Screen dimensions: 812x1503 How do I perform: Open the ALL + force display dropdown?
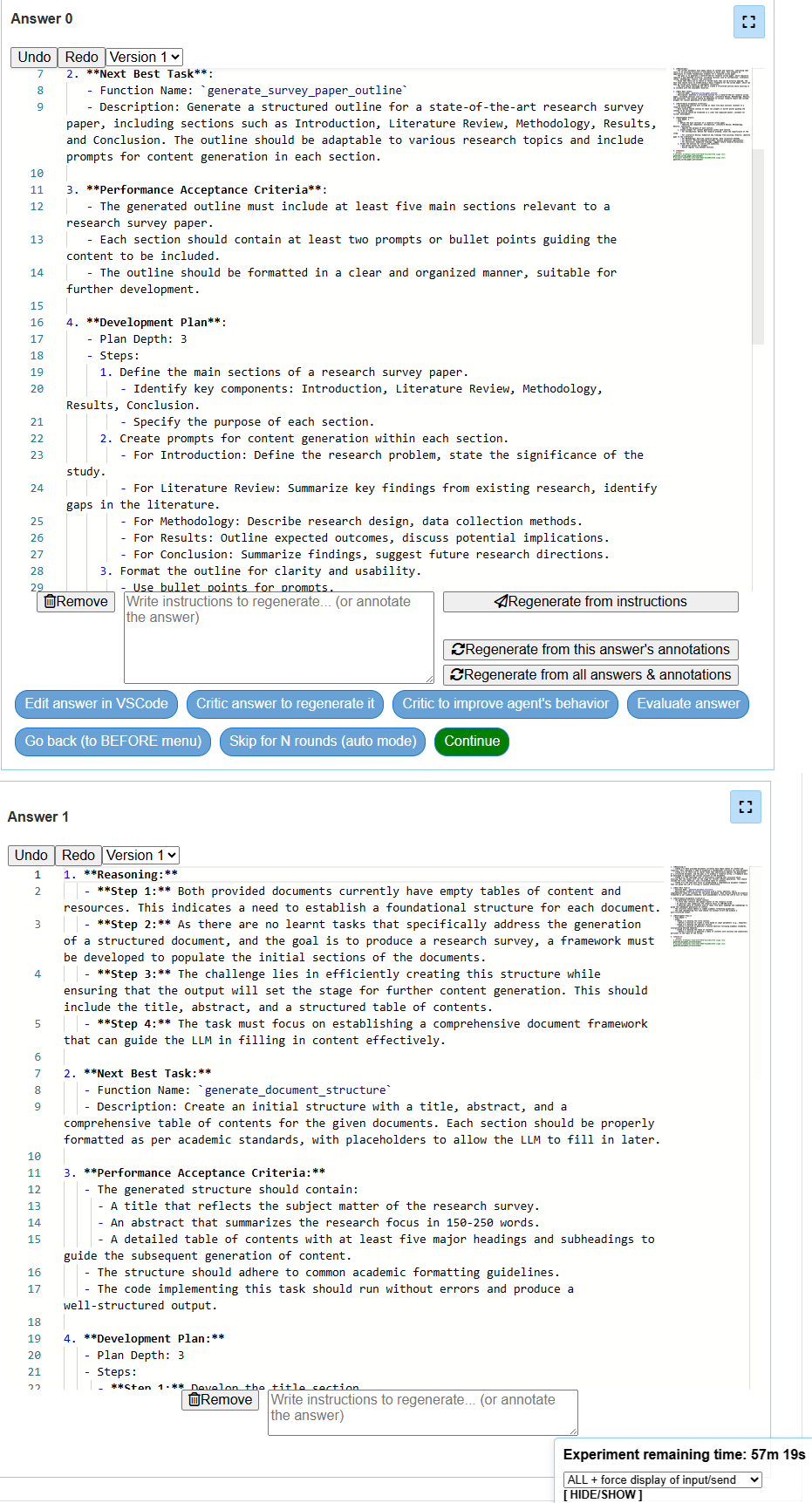pos(663,1479)
